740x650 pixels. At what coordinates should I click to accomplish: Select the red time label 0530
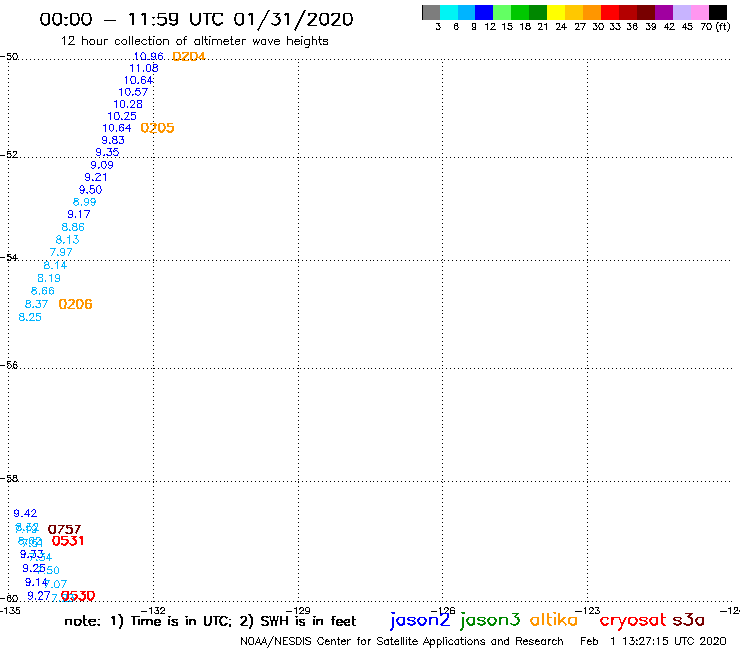click(78, 596)
